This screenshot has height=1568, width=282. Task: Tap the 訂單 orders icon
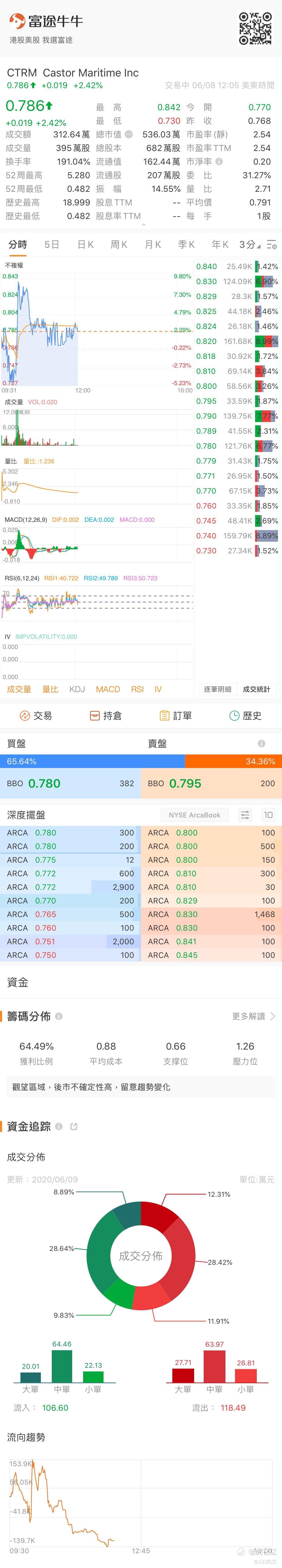coord(164,716)
